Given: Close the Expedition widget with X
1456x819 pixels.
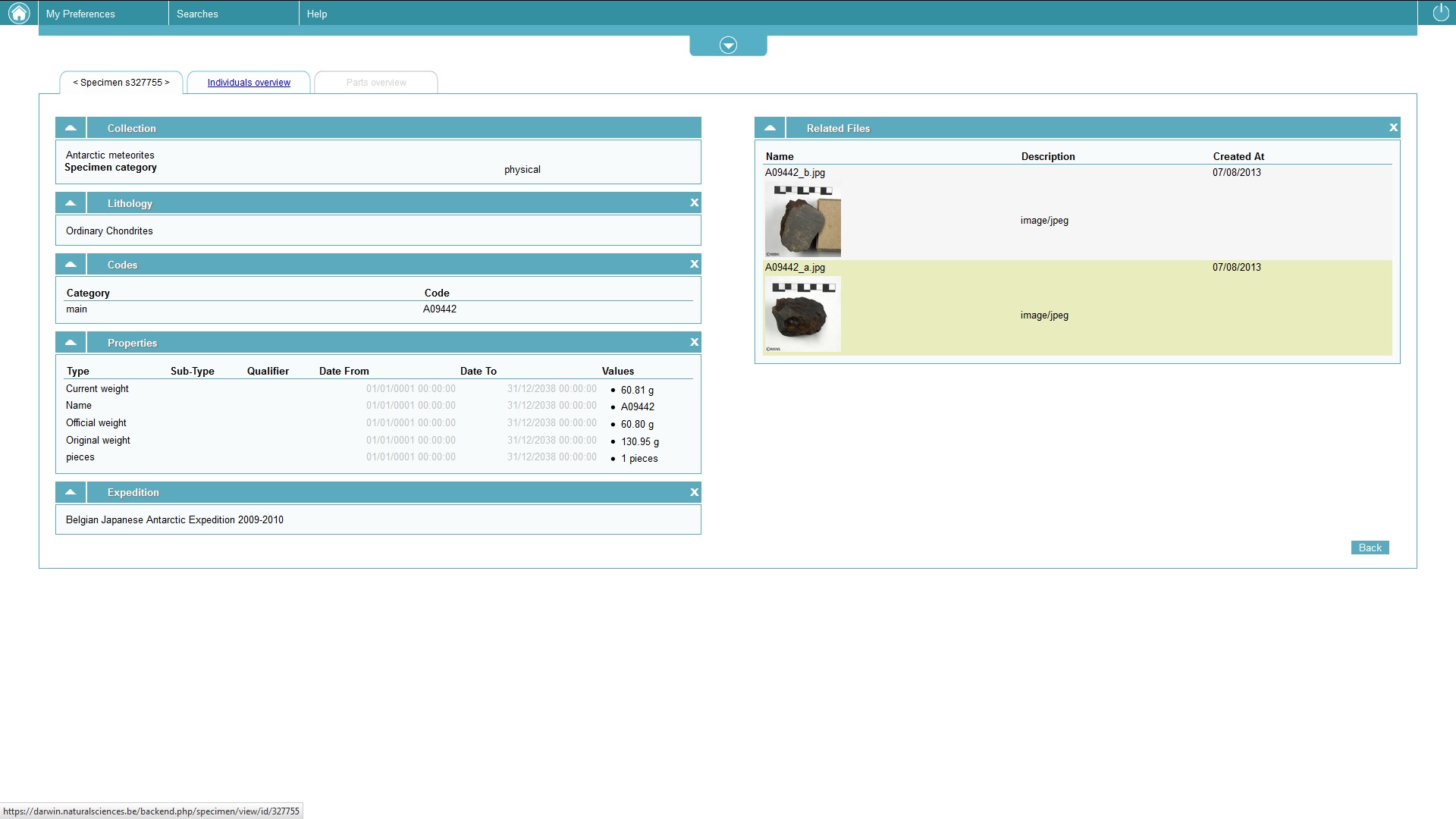Looking at the screenshot, I should coord(694,492).
